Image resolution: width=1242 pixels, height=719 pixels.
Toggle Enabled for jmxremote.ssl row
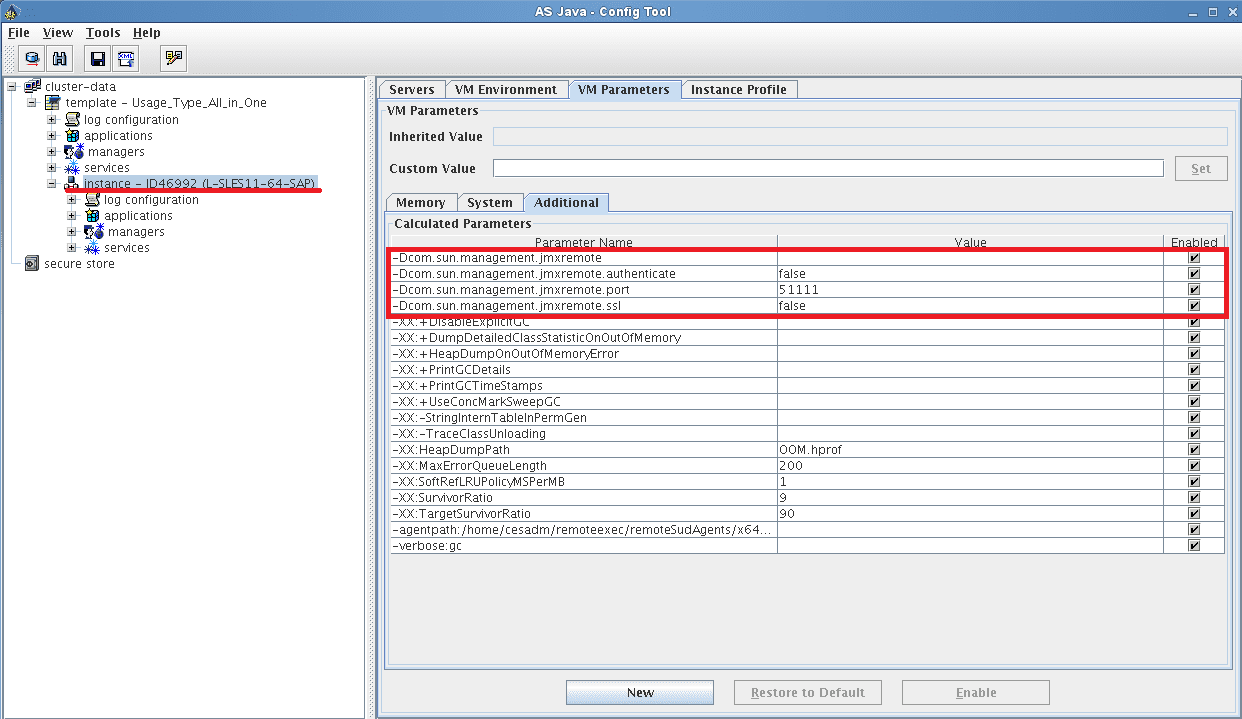coord(1194,306)
